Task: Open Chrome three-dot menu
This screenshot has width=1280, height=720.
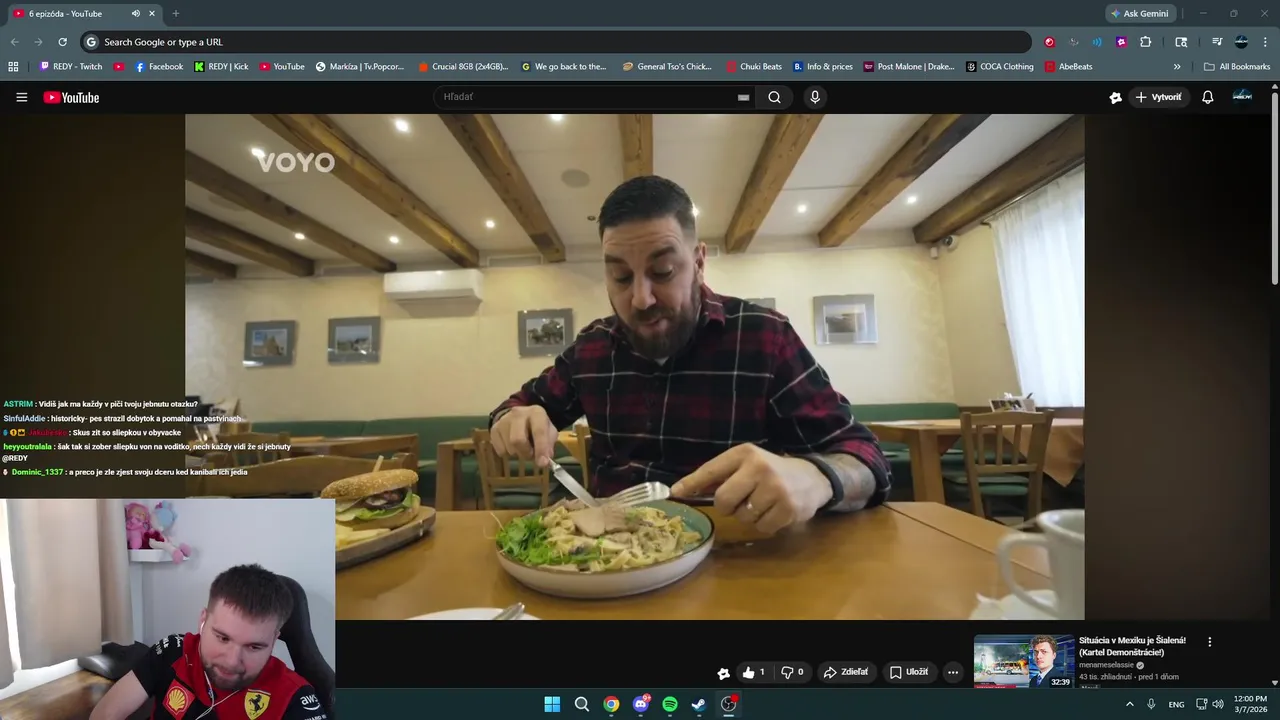Action: (1265, 42)
